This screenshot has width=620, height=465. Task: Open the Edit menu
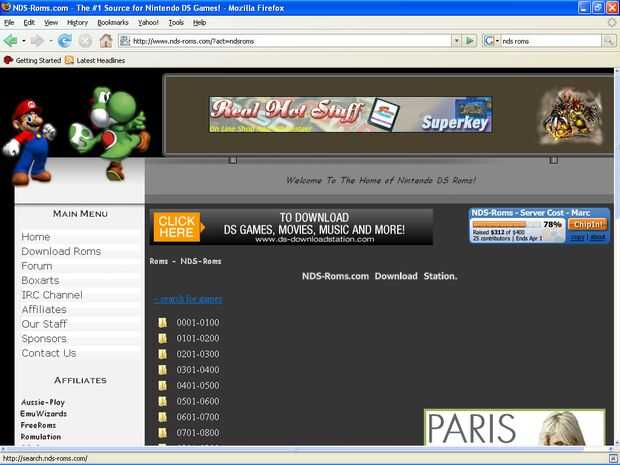(x=29, y=23)
